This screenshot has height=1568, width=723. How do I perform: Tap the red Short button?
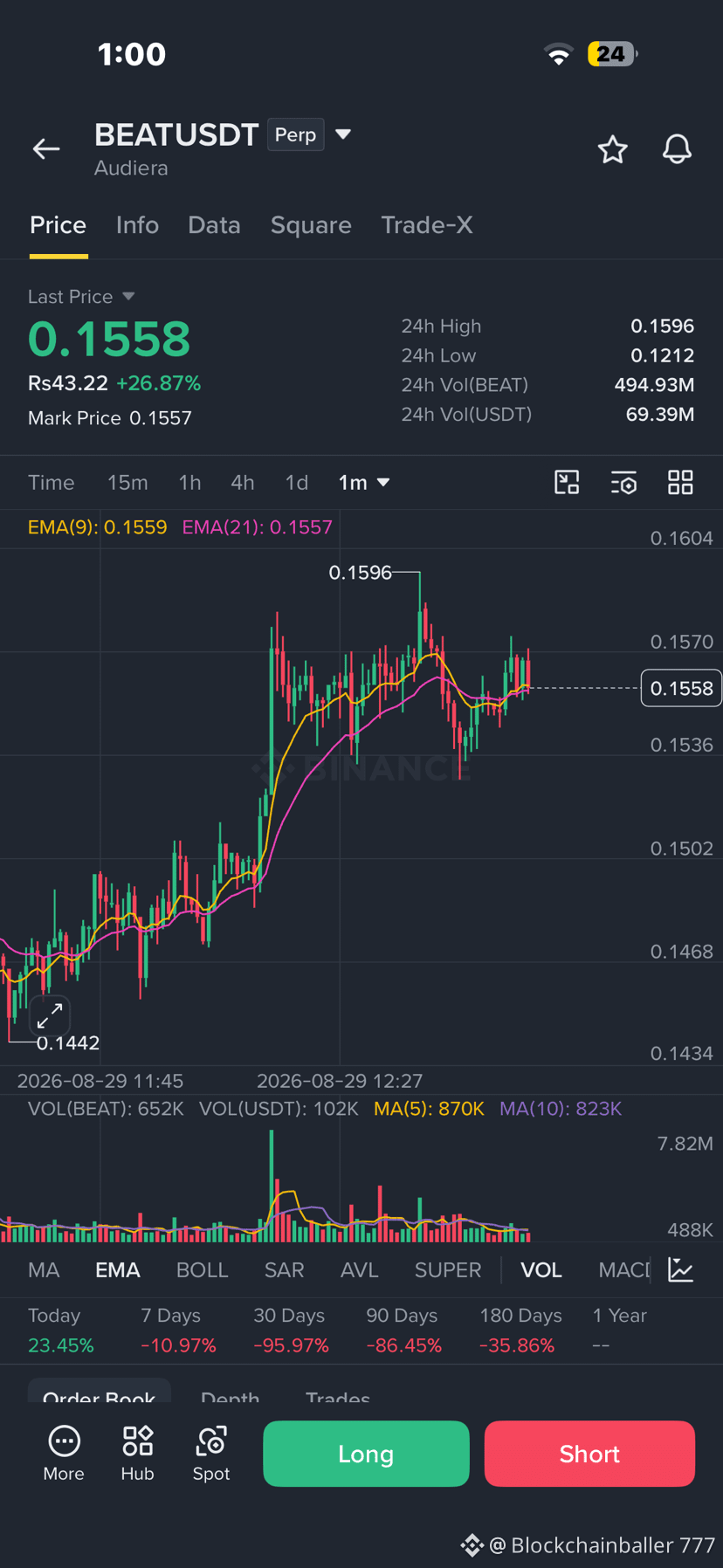click(589, 1454)
